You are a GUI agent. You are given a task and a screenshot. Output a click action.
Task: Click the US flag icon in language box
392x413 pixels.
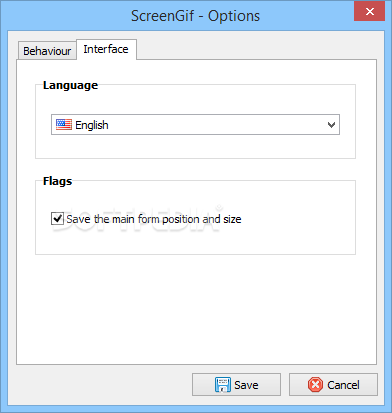pyautogui.click(x=64, y=125)
